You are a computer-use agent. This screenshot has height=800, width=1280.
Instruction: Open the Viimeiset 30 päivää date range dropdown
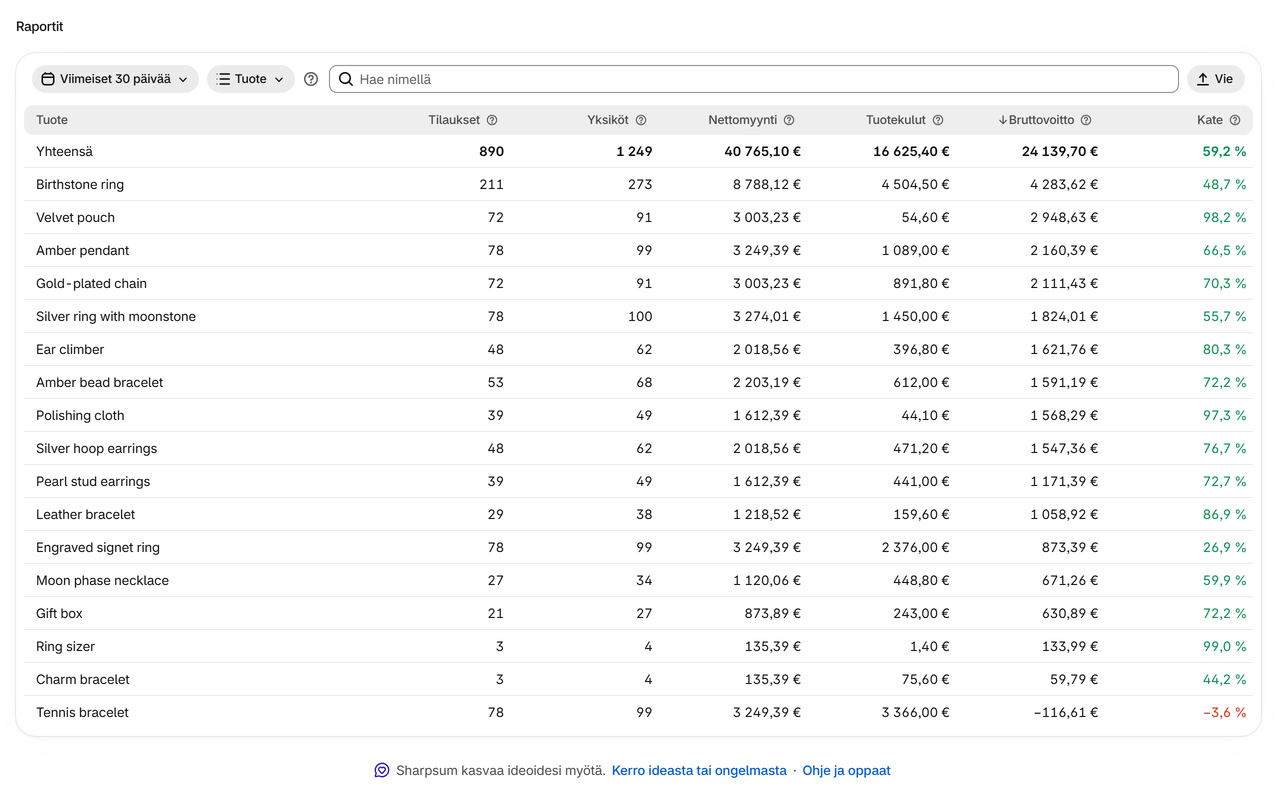(x=115, y=79)
